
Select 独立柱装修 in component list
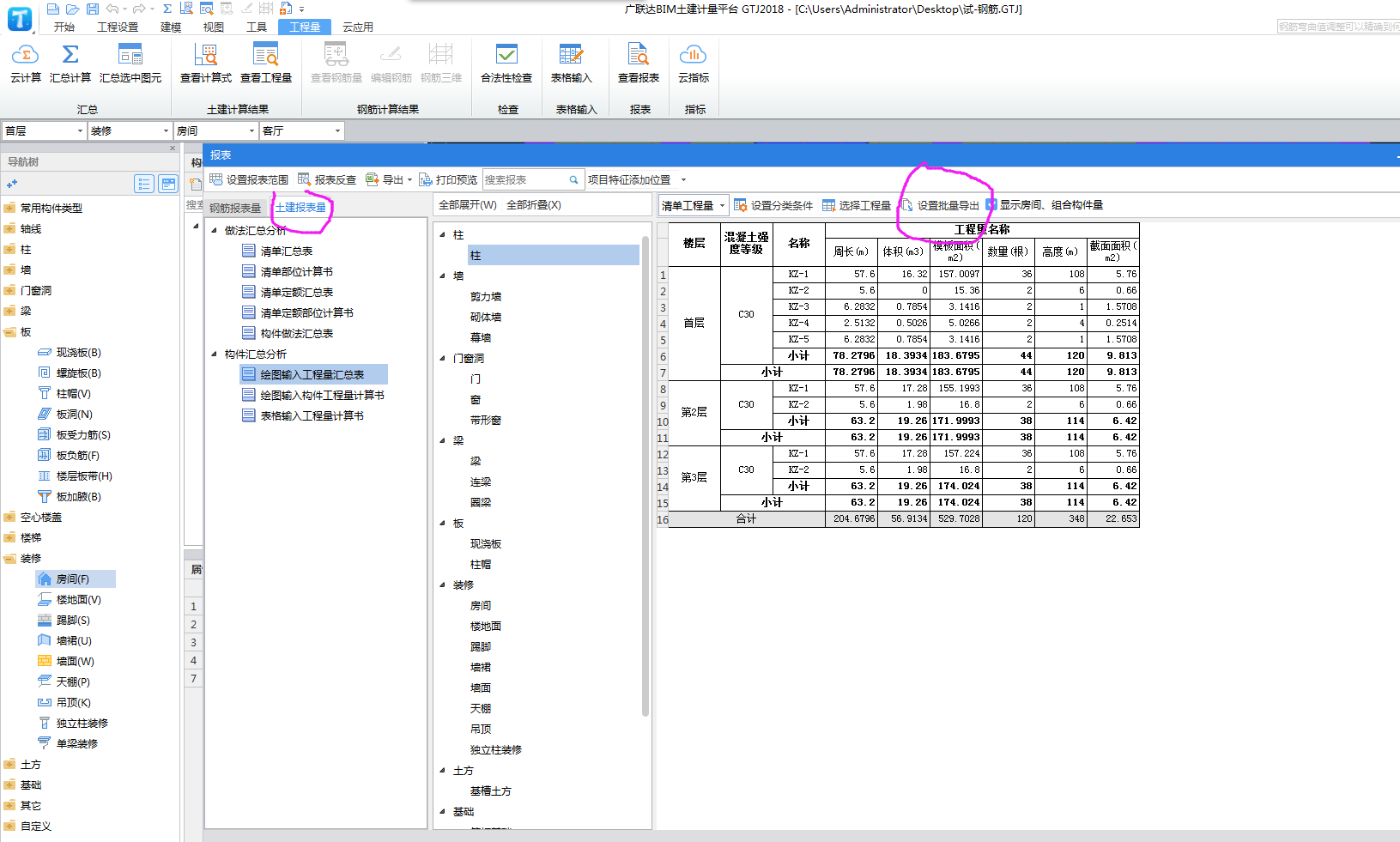tap(496, 750)
